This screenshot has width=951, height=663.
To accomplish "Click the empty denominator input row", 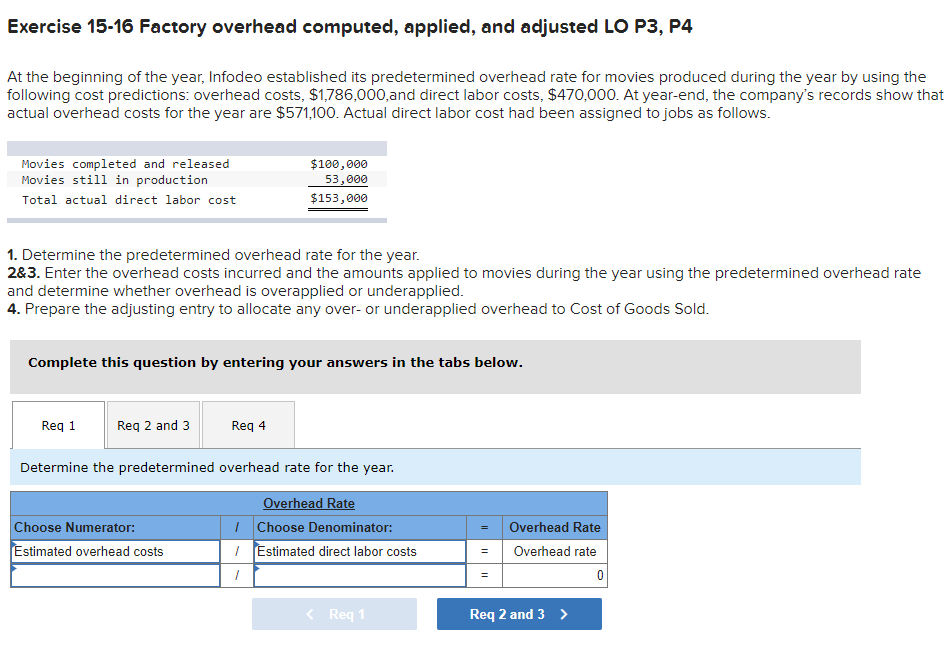I will pyautogui.click(x=359, y=575).
